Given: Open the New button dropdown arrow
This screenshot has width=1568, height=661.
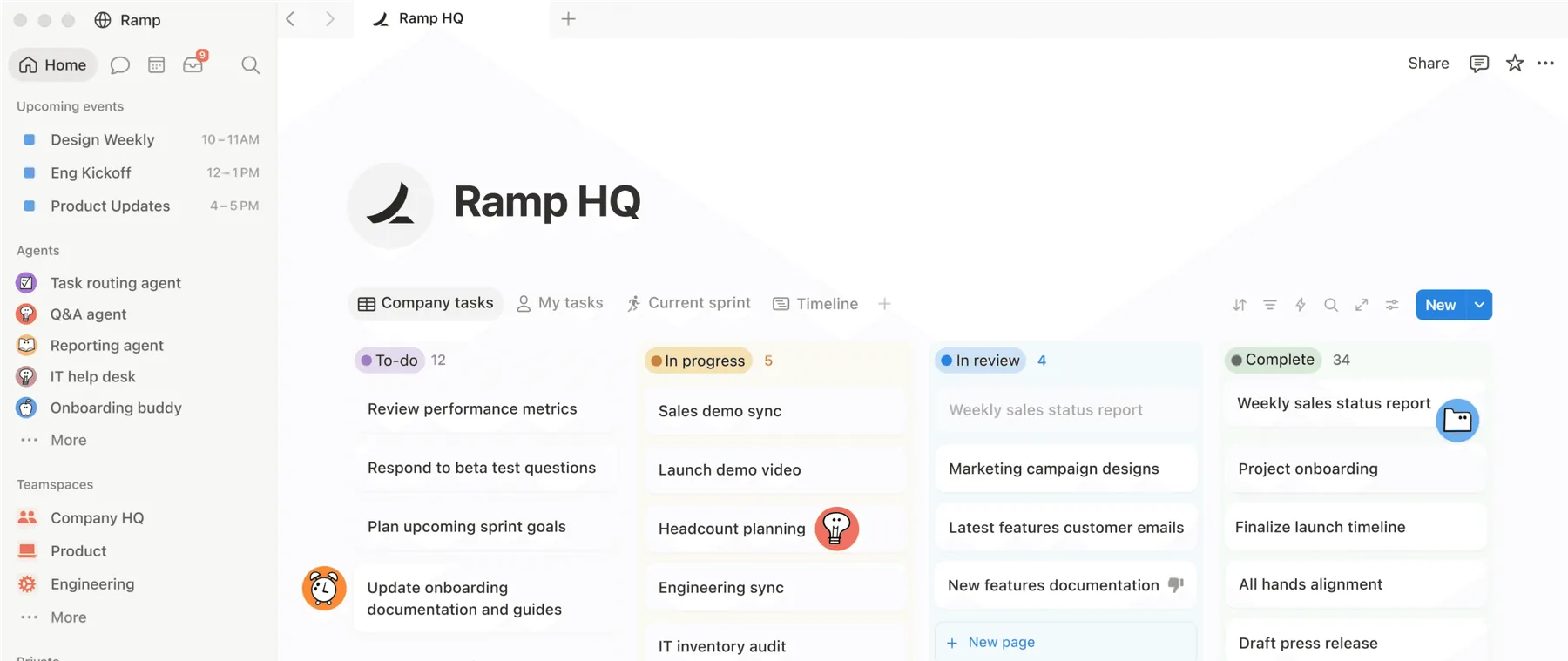Looking at the screenshot, I should click(x=1479, y=305).
